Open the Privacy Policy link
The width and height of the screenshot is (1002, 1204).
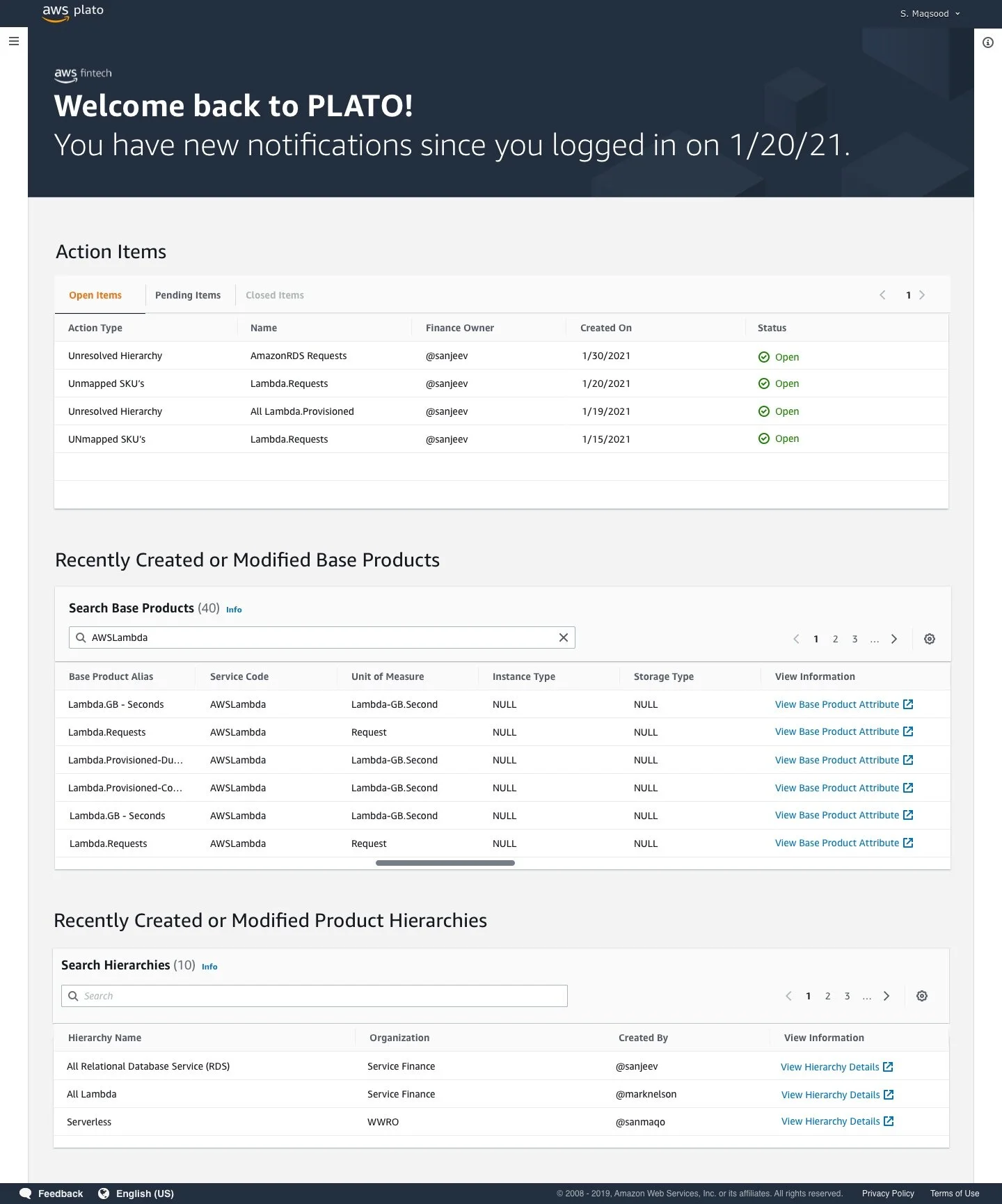(888, 1194)
